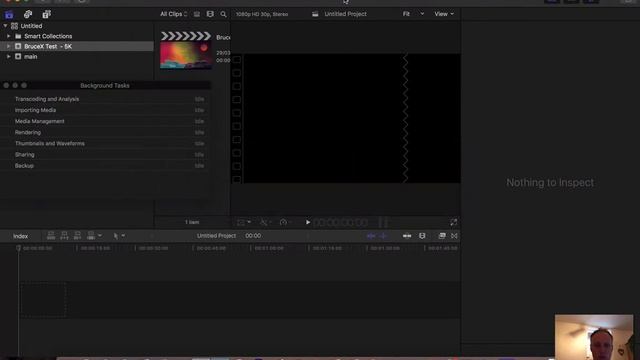Image resolution: width=640 pixels, height=360 pixels.
Task: Expand the main event
Action: pyautogui.click(x=9, y=56)
